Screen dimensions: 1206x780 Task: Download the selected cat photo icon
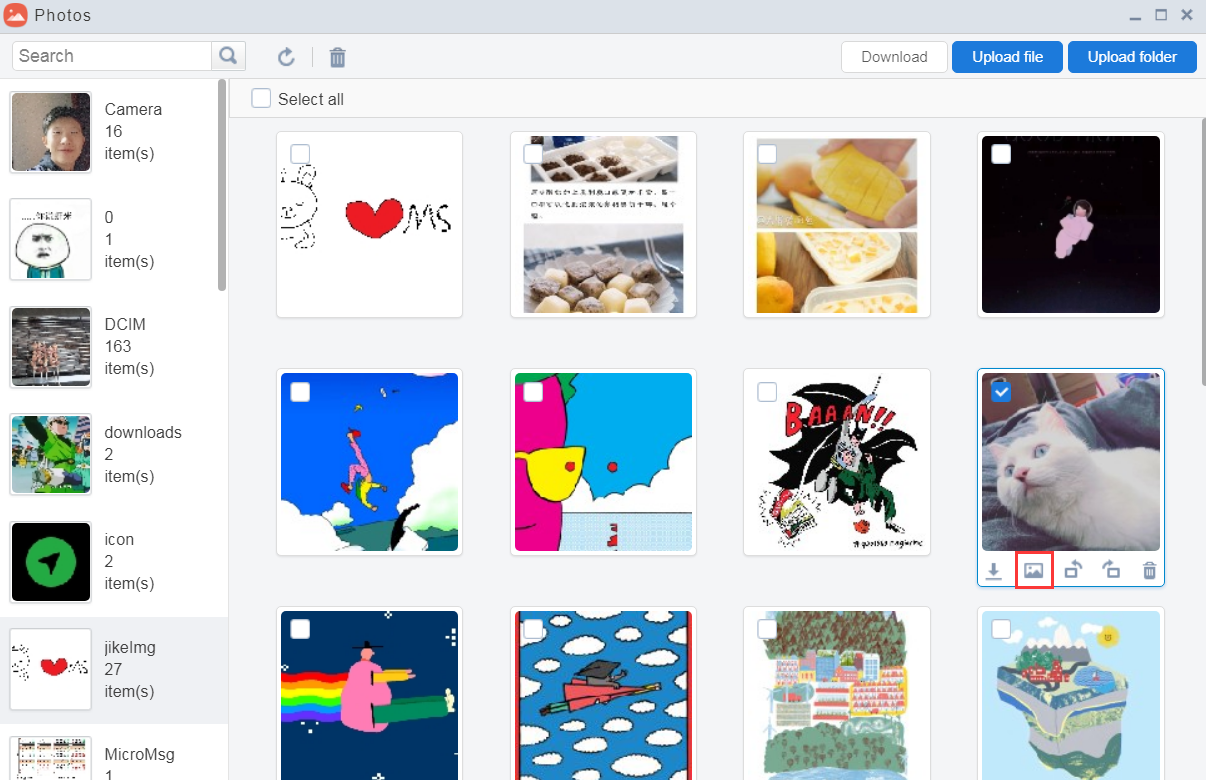point(994,571)
